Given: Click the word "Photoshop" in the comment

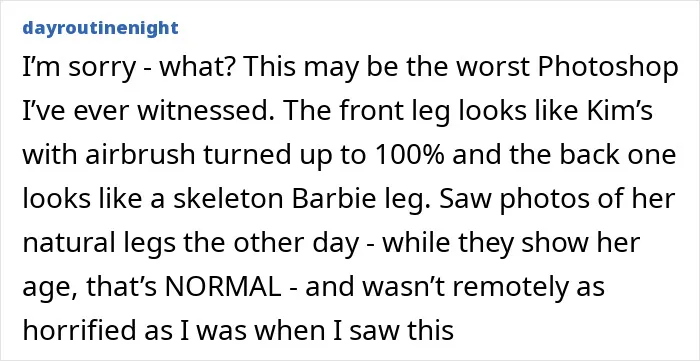Looking at the screenshot, I should (608, 68).
